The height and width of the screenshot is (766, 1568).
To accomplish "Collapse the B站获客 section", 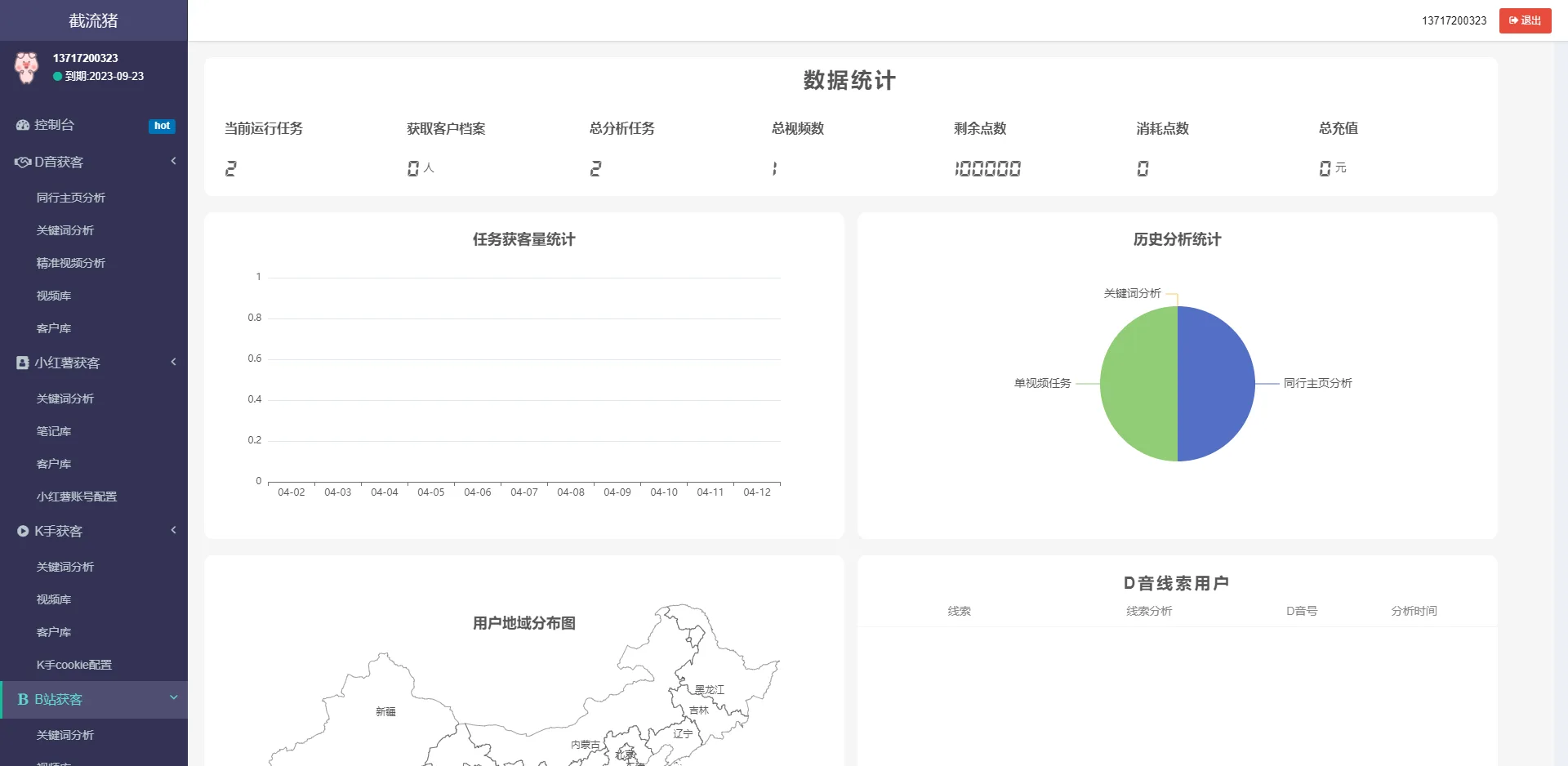I will pos(173,699).
